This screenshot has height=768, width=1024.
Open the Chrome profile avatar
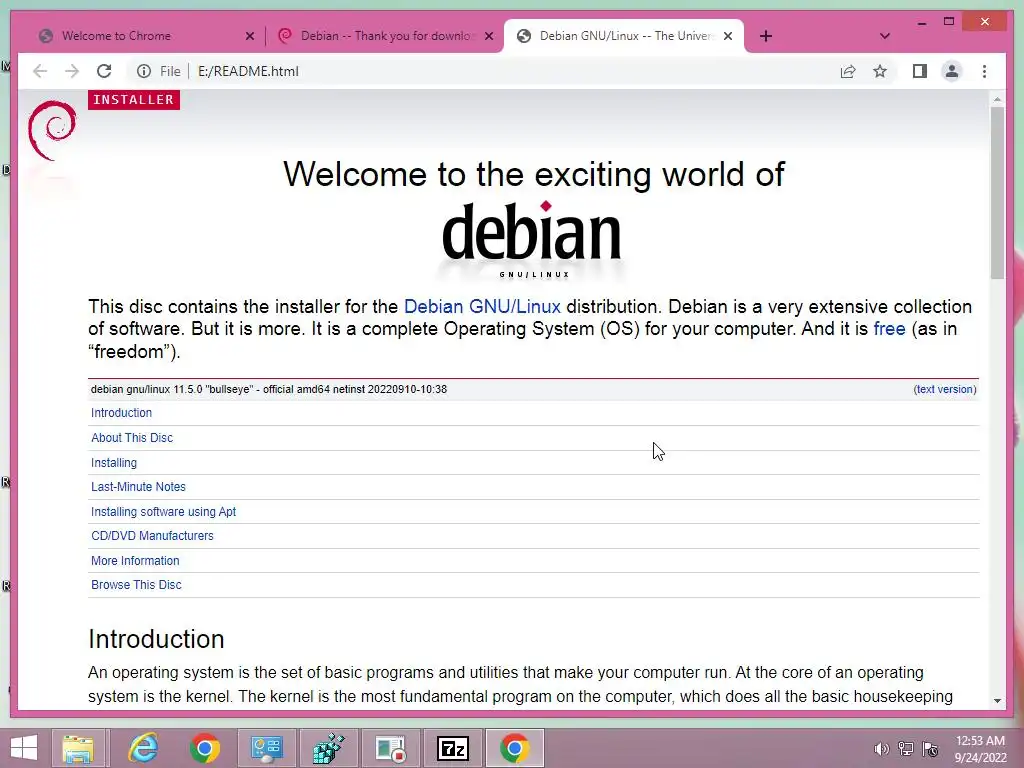(952, 71)
